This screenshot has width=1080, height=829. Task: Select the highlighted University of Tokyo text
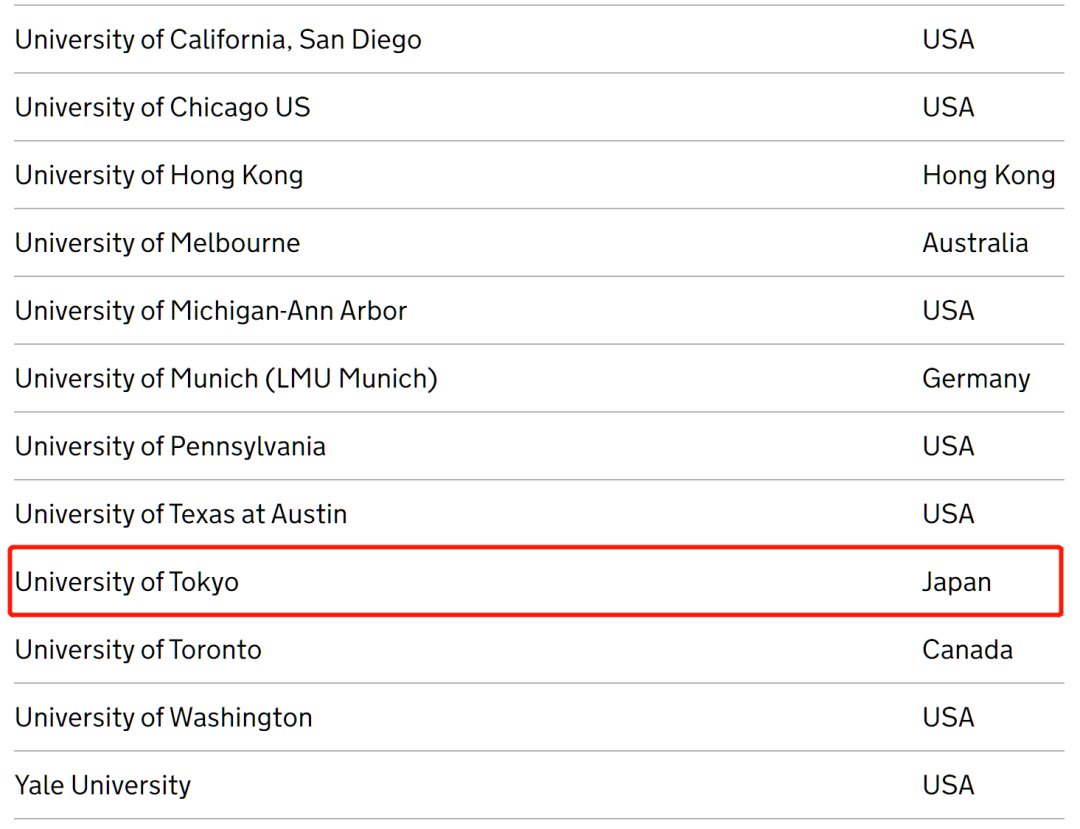(x=127, y=583)
